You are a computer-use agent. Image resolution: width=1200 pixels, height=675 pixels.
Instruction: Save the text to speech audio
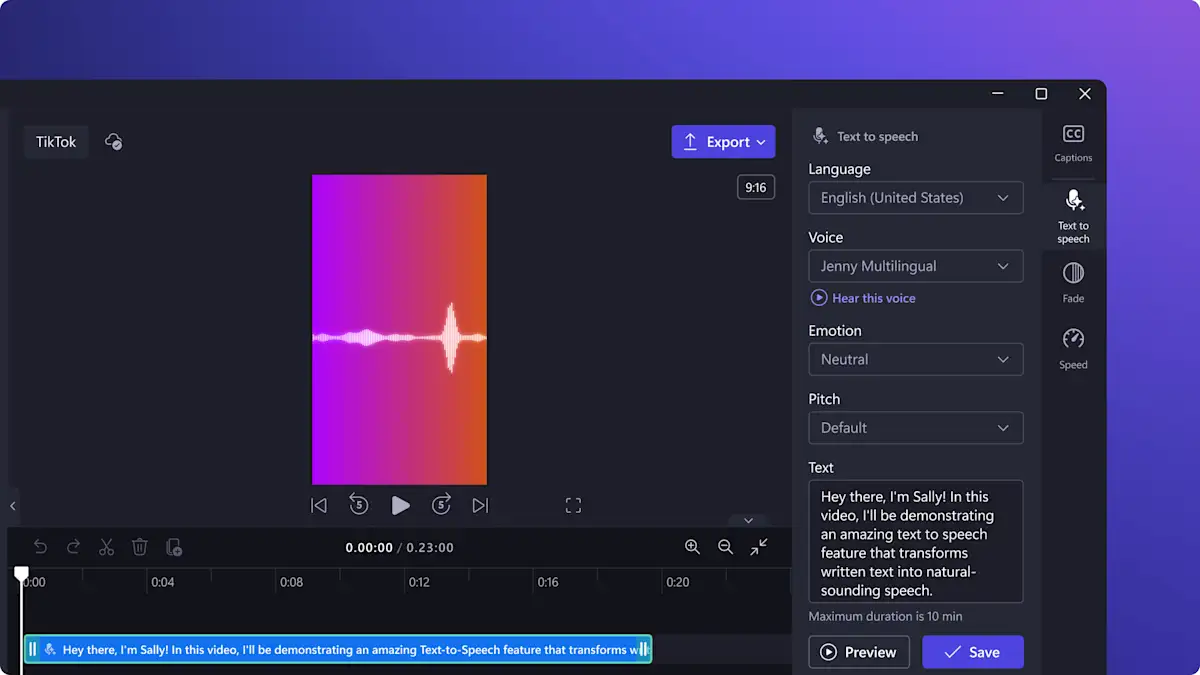coord(972,651)
